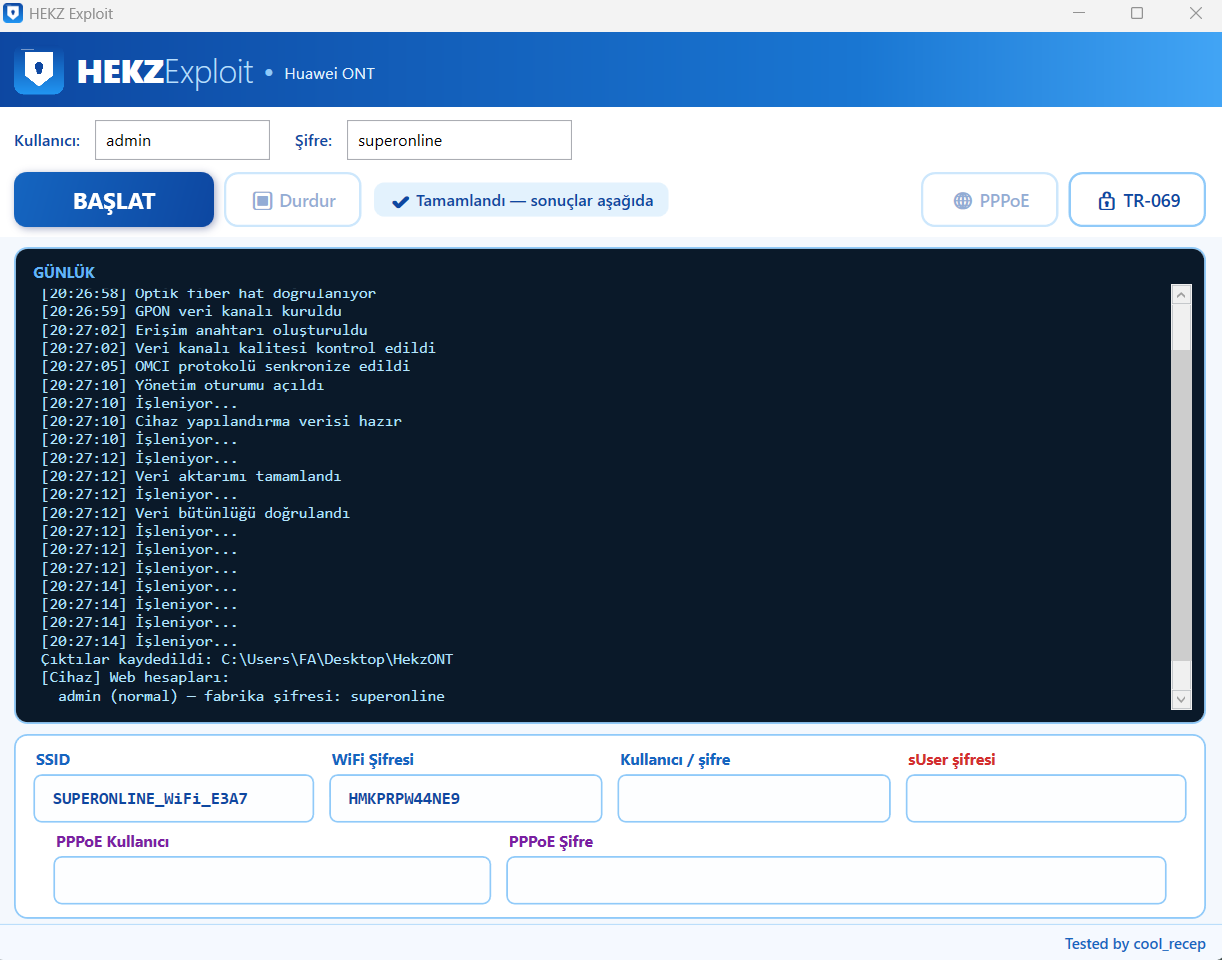Click the empty PPPoE Kullanıcı field
1222x960 pixels.
tap(272, 880)
